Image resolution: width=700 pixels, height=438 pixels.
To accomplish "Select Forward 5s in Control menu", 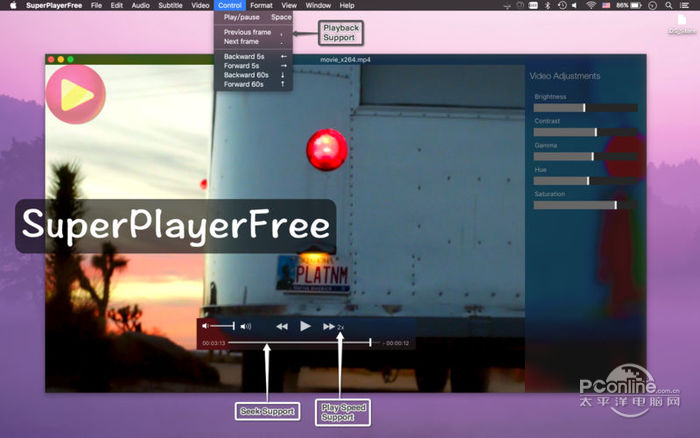I will [253, 66].
